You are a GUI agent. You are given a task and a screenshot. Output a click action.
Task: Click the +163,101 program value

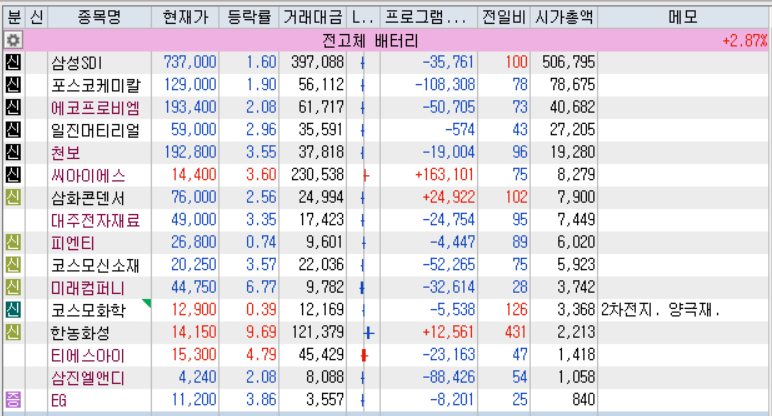tap(444, 175)
